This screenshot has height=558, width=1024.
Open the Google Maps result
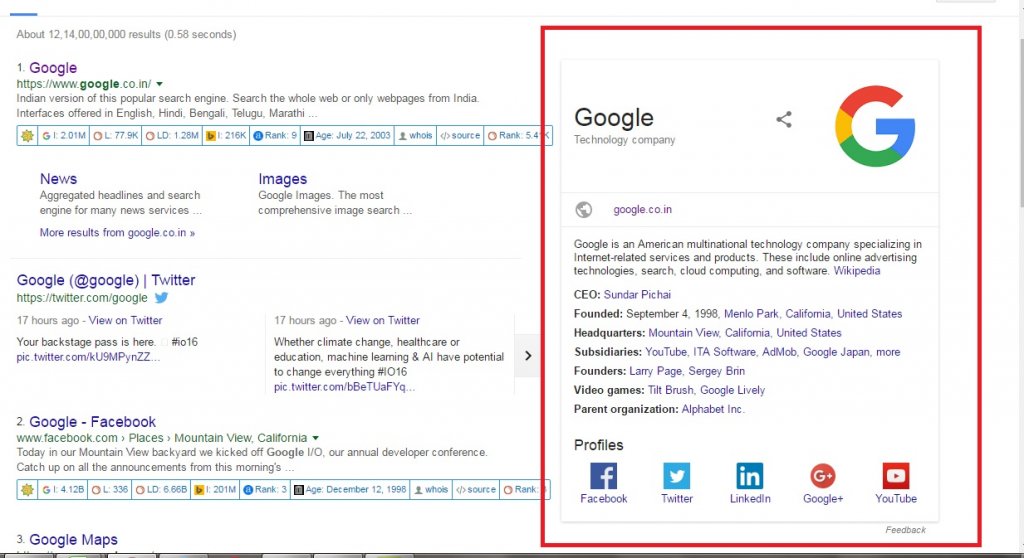(x=73, y=540)
